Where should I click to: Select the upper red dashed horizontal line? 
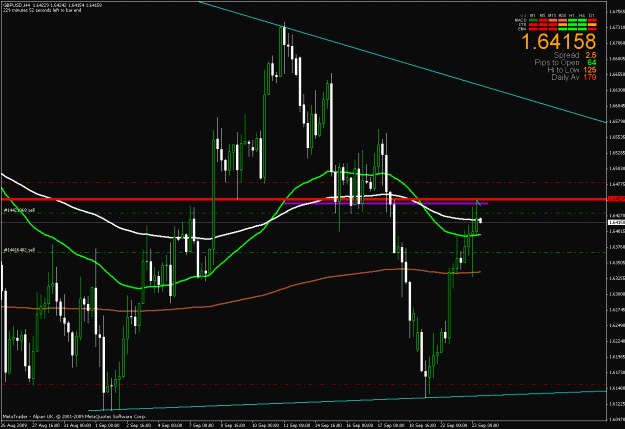click(303, 183)
